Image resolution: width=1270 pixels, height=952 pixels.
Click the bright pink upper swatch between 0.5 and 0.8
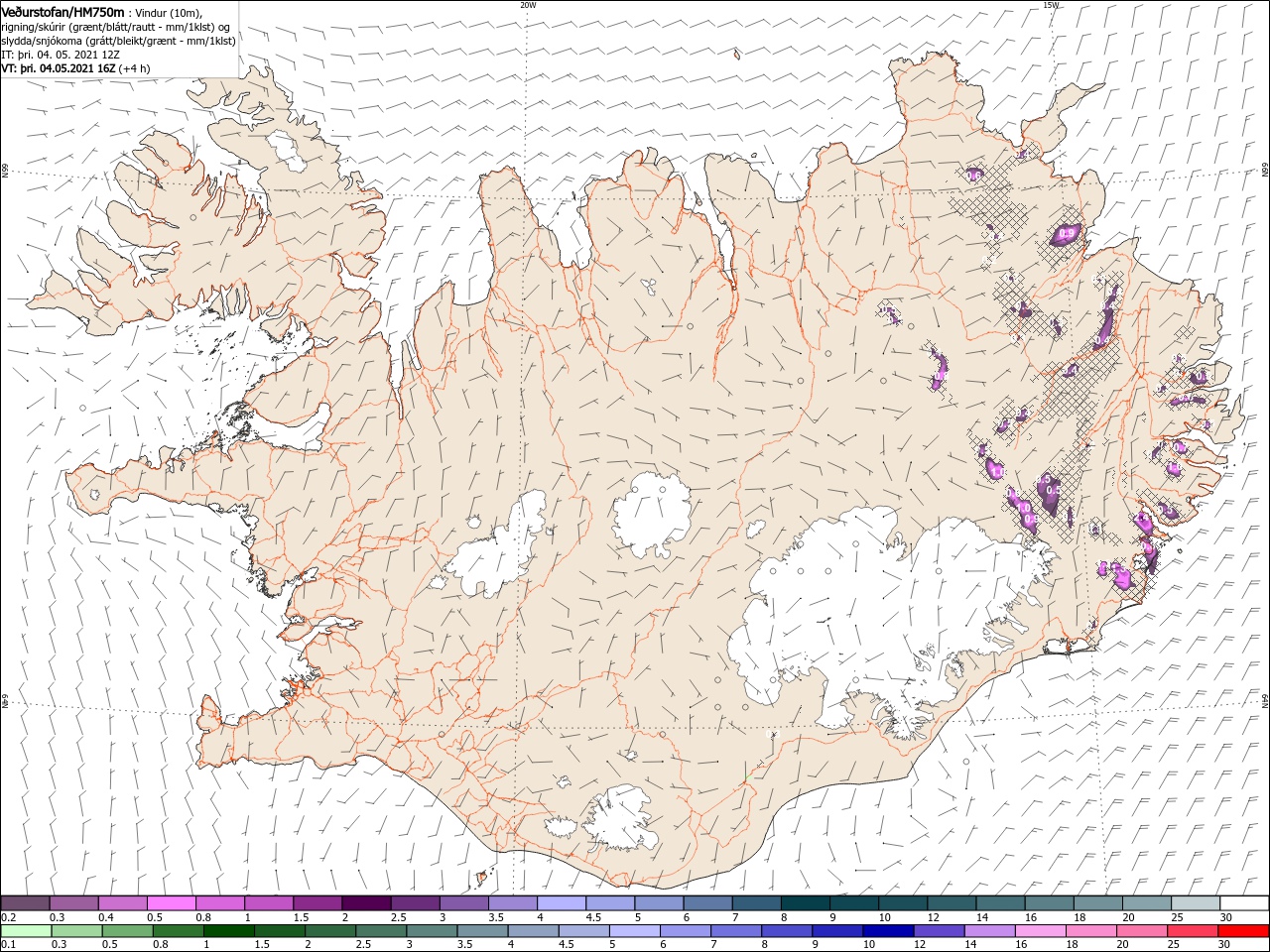(x=171, y=902)
